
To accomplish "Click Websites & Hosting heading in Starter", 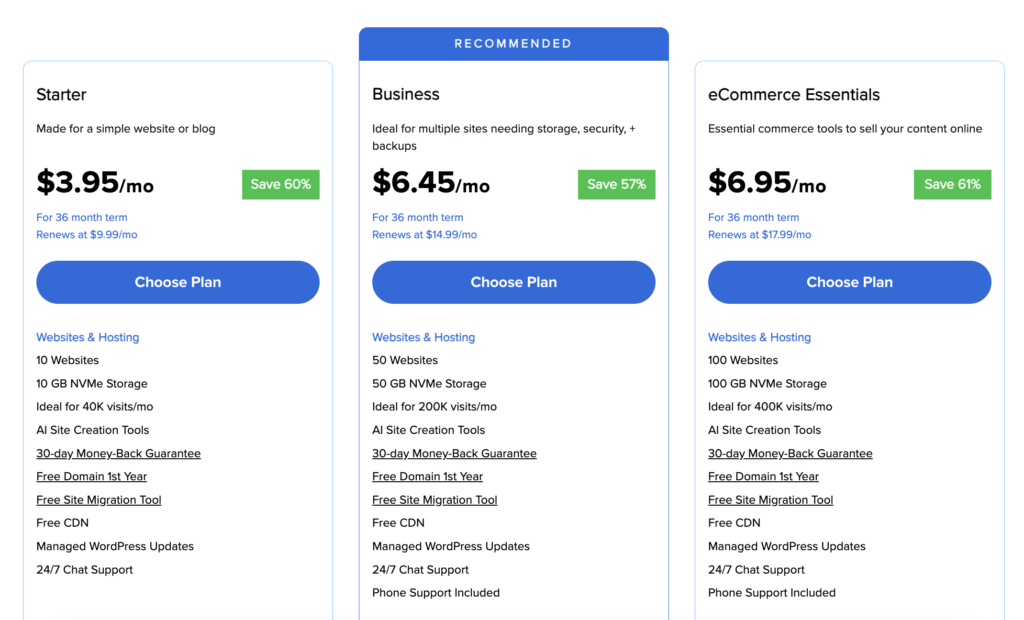I will (87, 337).
